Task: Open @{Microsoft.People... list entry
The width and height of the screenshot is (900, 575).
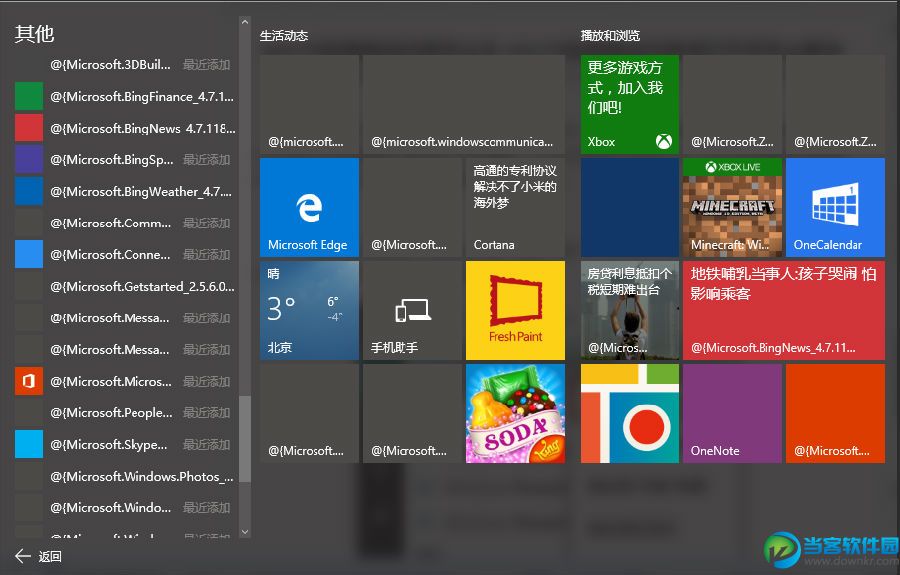Action: click(123, 413)
